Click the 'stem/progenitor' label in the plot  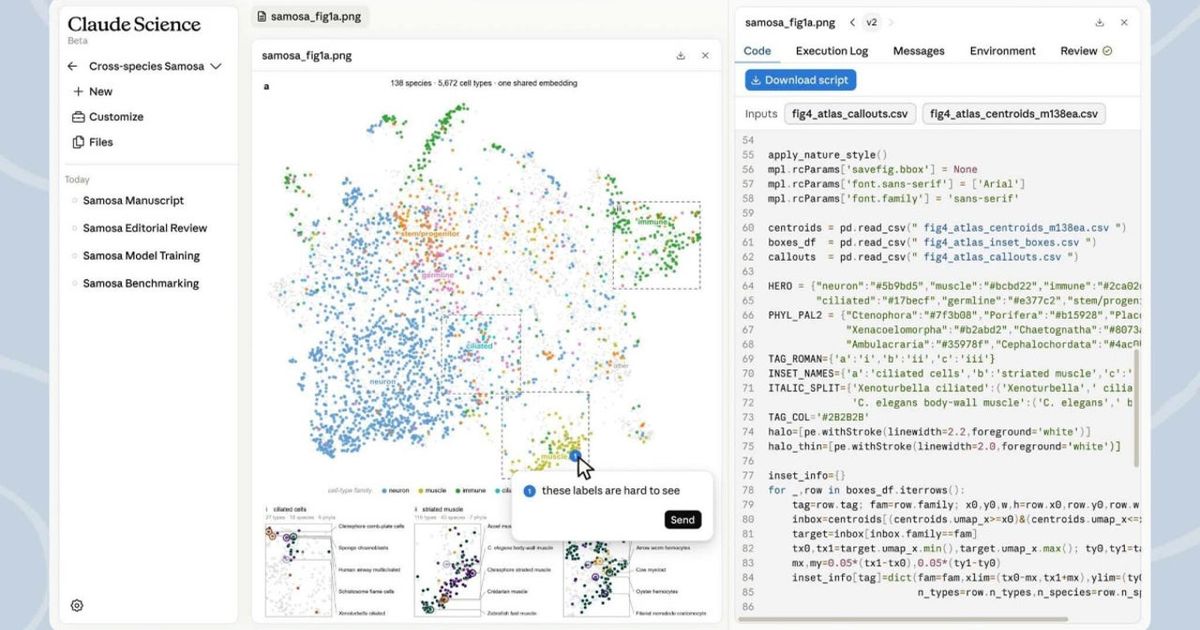431,234
